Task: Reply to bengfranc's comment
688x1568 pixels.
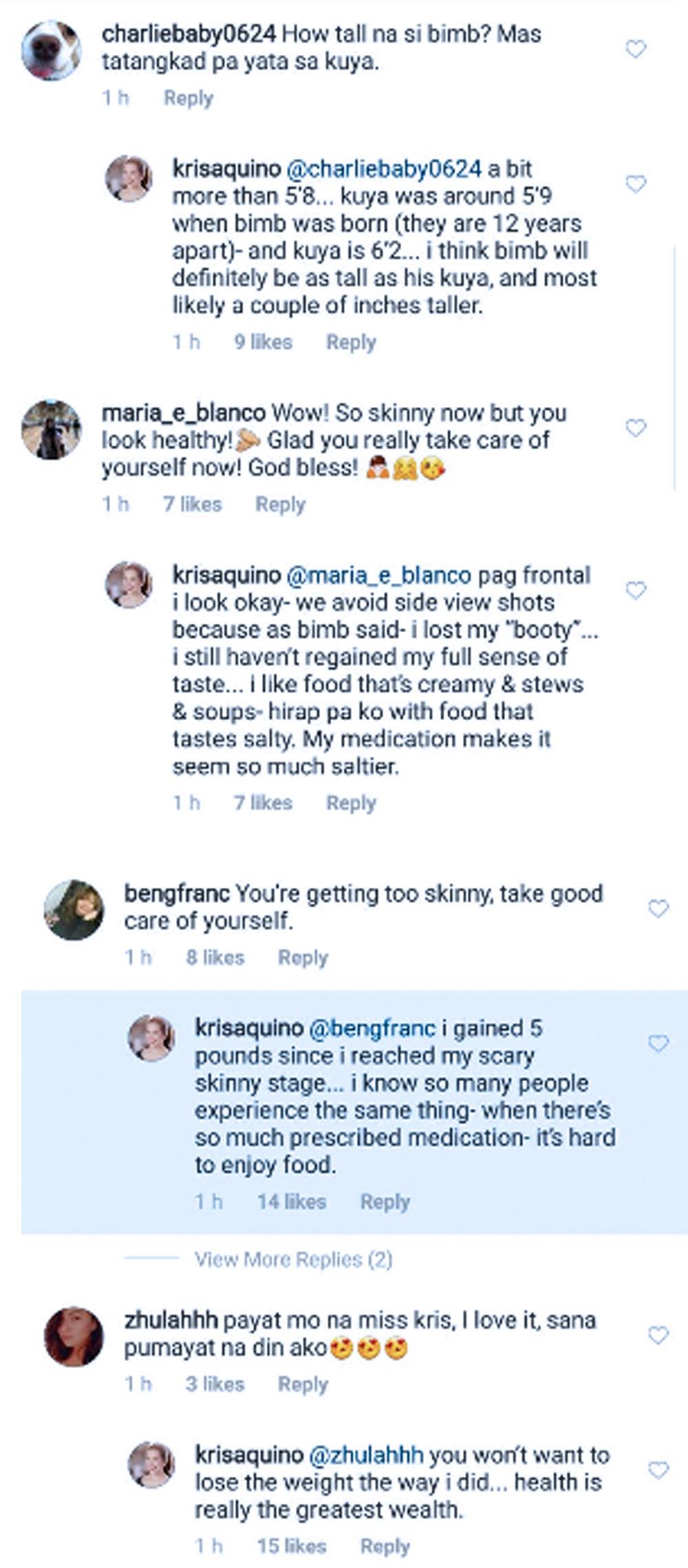Action: coord(303,957)
